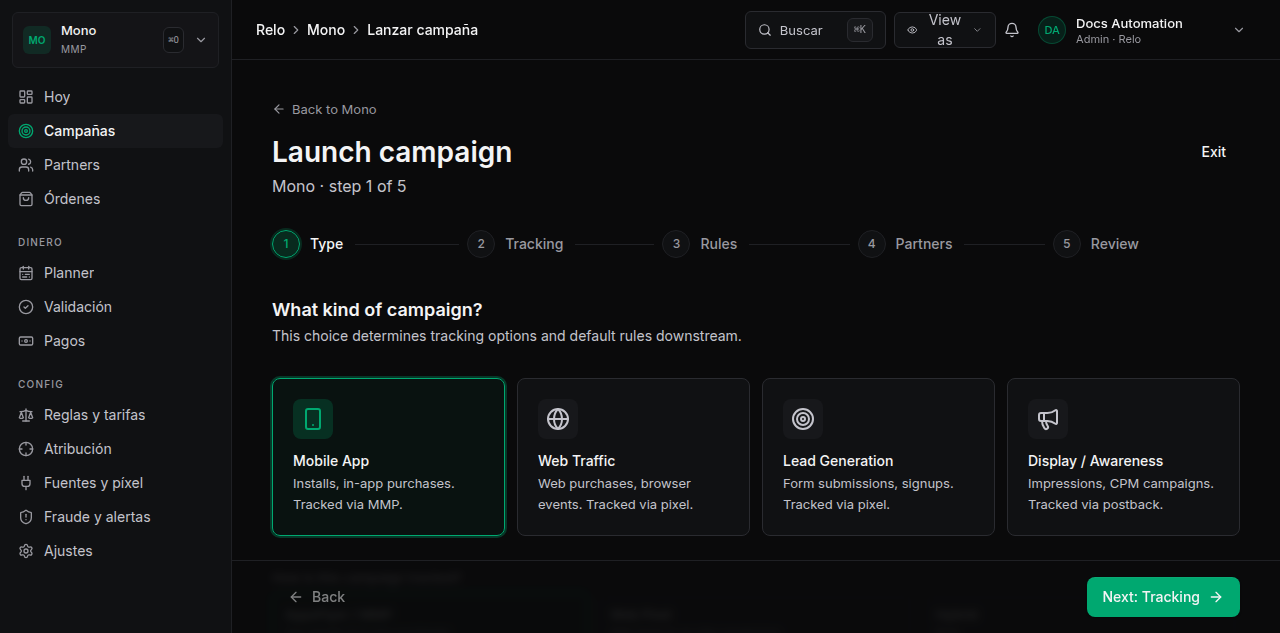Click the Reglas y tarifas scales icon
Image resolution: width=1280 pixels, height=633 pixels.
[x=26, y=415]
